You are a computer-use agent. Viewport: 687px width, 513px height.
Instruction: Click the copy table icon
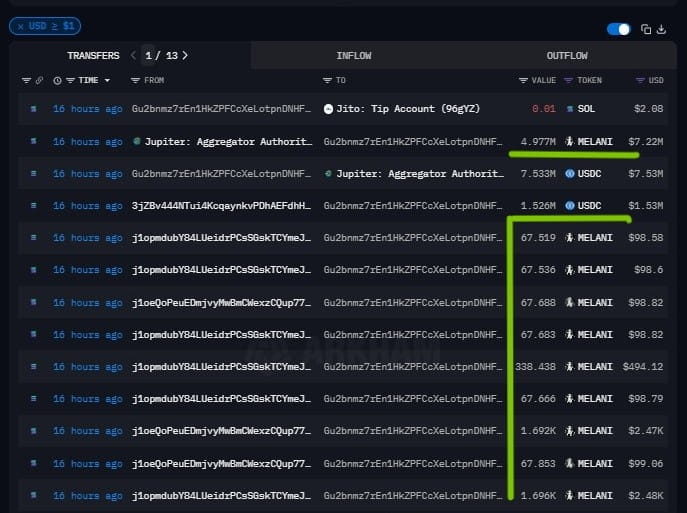645,29
